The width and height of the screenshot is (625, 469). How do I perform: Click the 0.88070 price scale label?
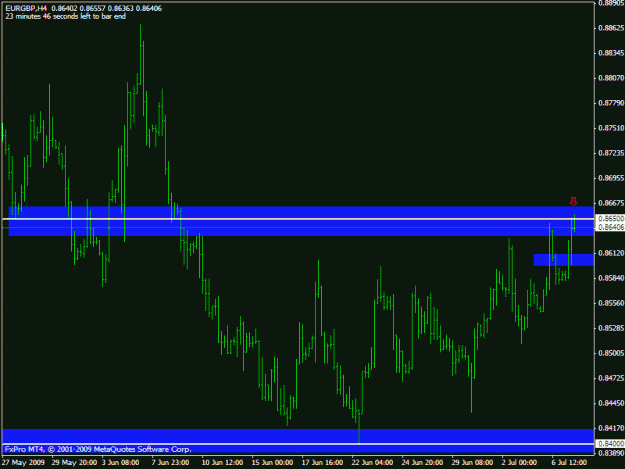pos(611,78)
